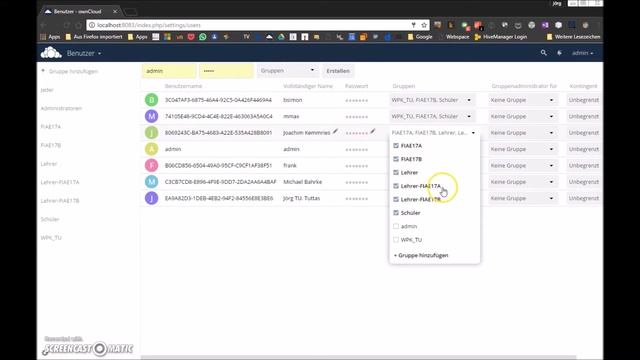Open Aus Firefox importiert bookmarks folder

[93, 37]
